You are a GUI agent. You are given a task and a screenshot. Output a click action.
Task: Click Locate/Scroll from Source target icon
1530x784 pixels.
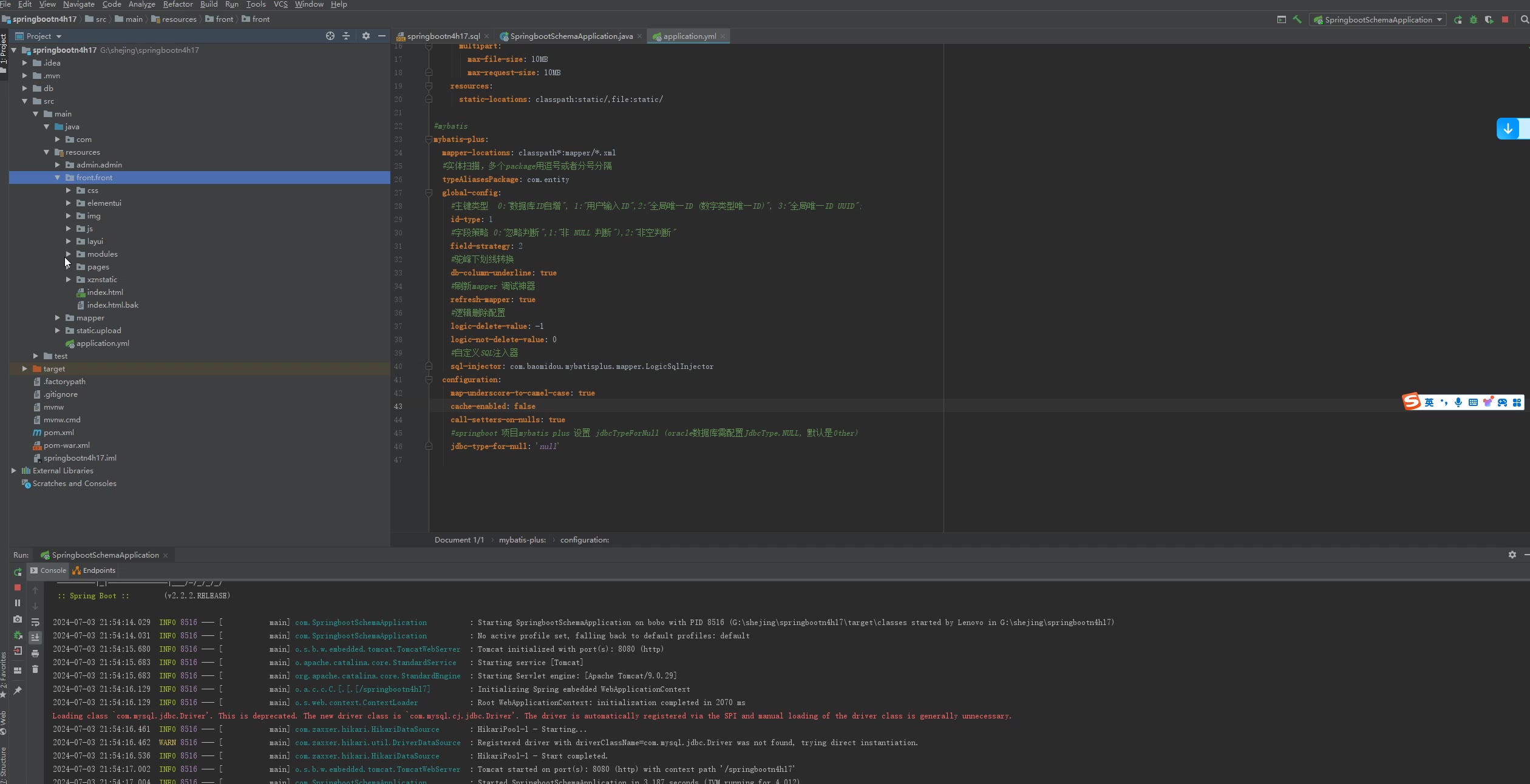330,36
